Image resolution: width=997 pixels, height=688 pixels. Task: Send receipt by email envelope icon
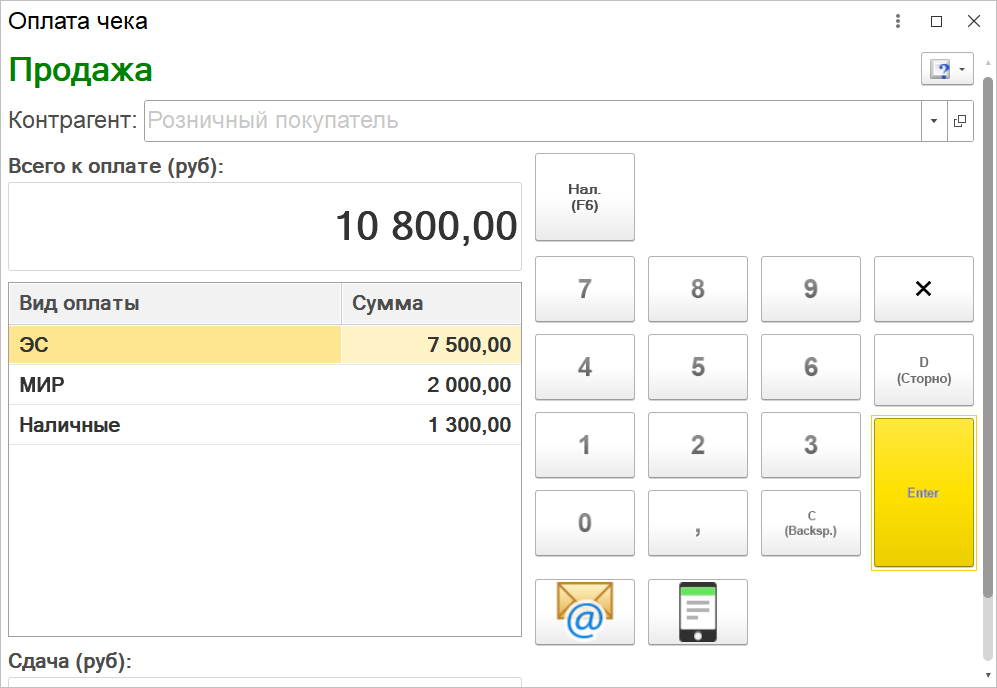pyautogui.click(x=584, y=612)
